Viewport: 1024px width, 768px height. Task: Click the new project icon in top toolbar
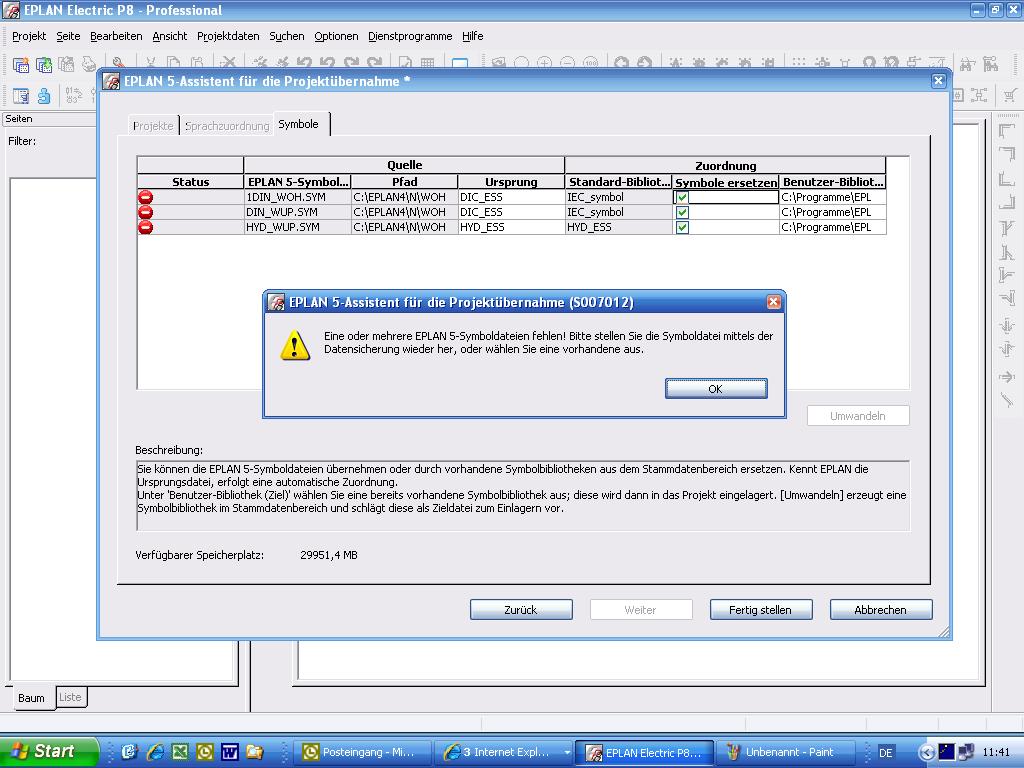pos(21,64)
